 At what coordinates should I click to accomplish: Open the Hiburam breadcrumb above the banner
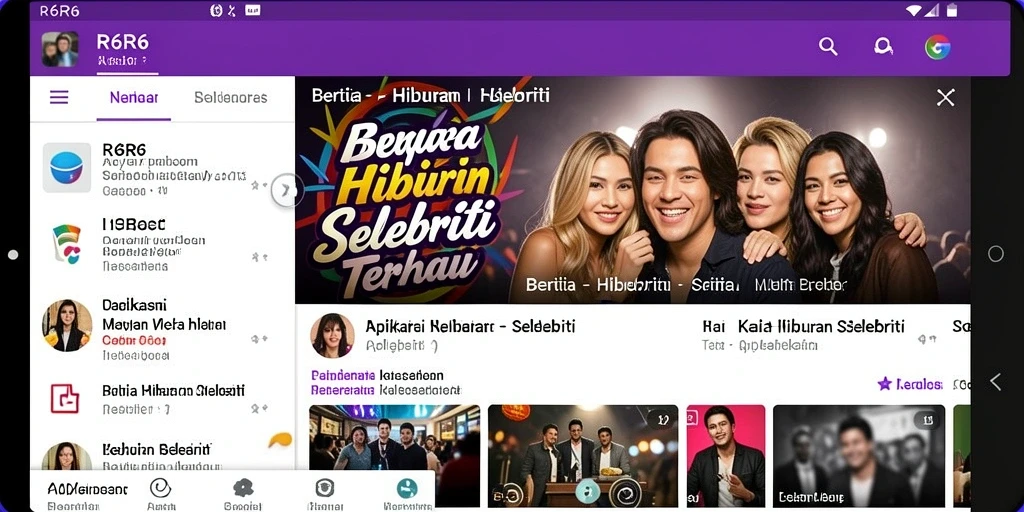(x=426, y=96)
